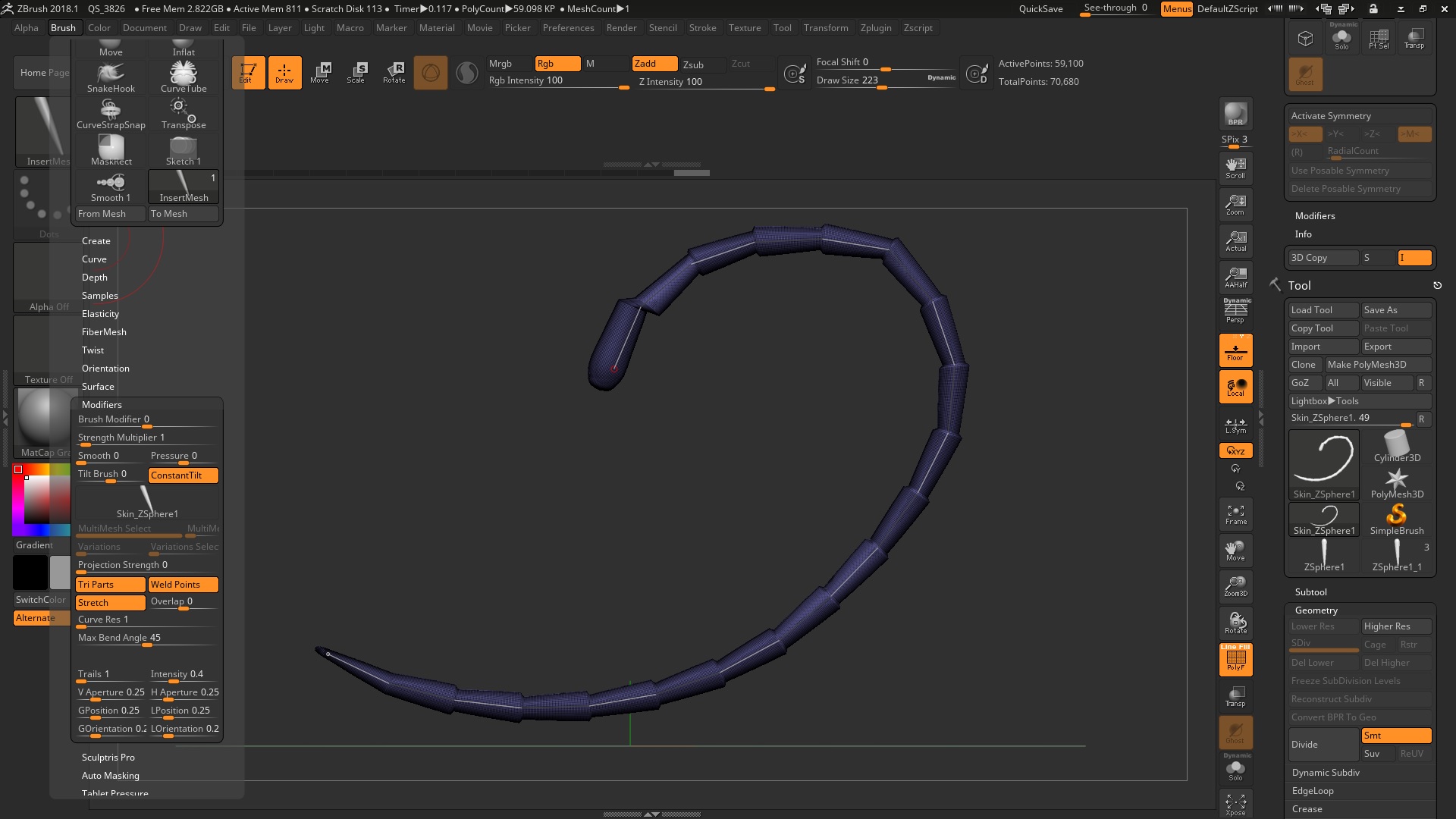Toggle Stretch option
1456x819 pixels.
click(111, 603)
